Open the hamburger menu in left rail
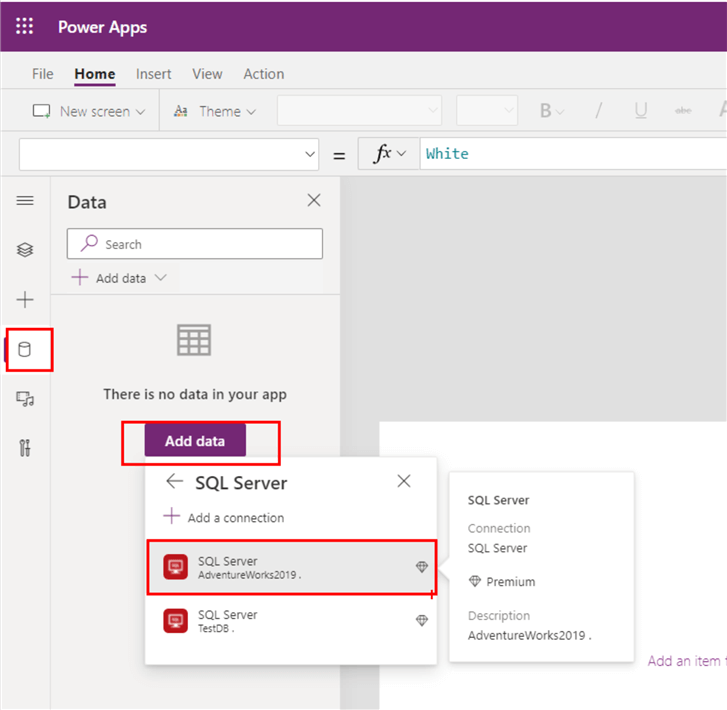This screenshot has height=710, width=727. pos(25,200)
